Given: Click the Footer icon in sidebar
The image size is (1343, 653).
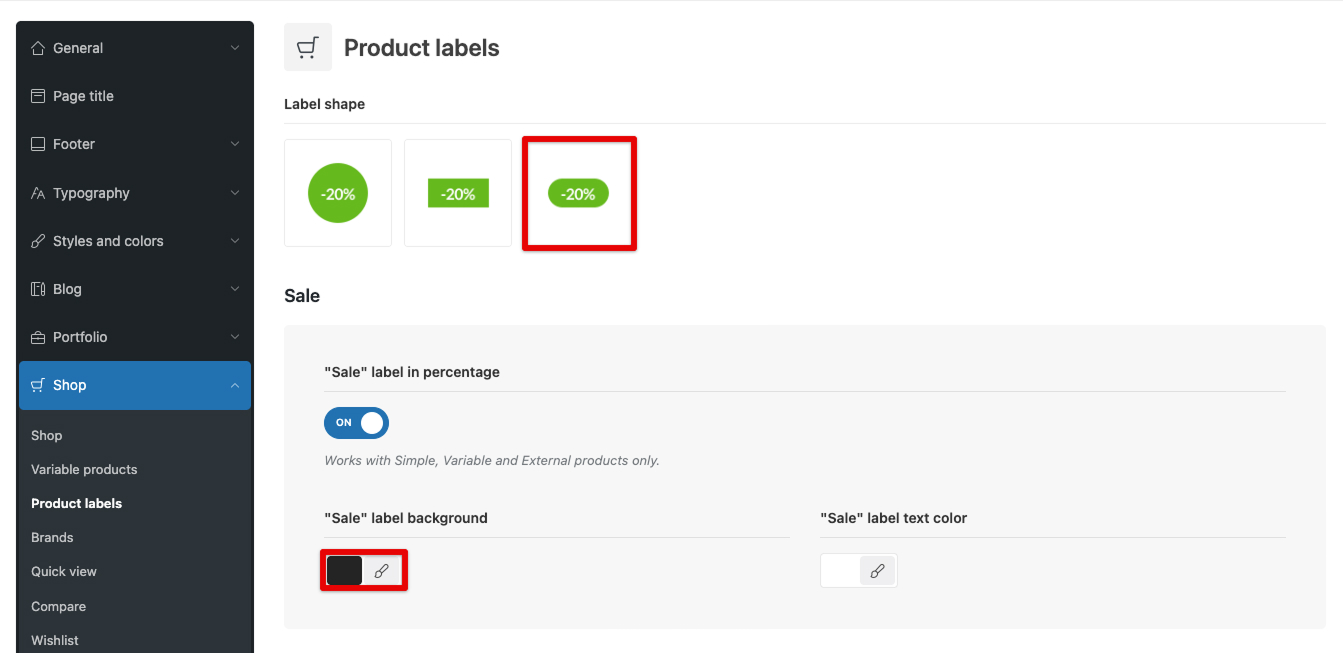Looking at the screenshot, I should pos(38,144).
